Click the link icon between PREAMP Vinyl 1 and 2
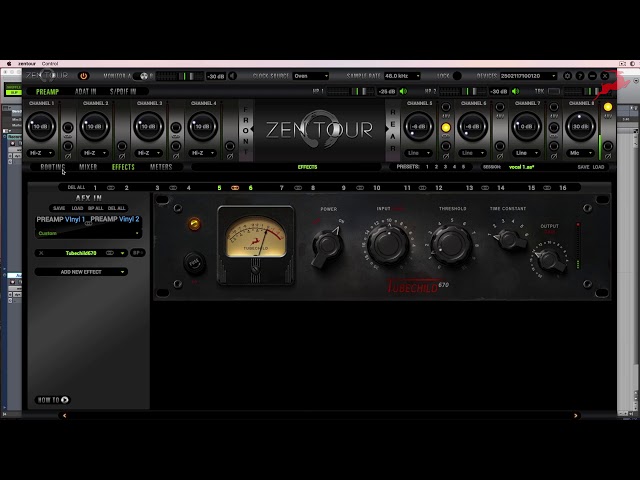Image resolution: width=640 pixels, height=480 pixels. tap(88, 224)
